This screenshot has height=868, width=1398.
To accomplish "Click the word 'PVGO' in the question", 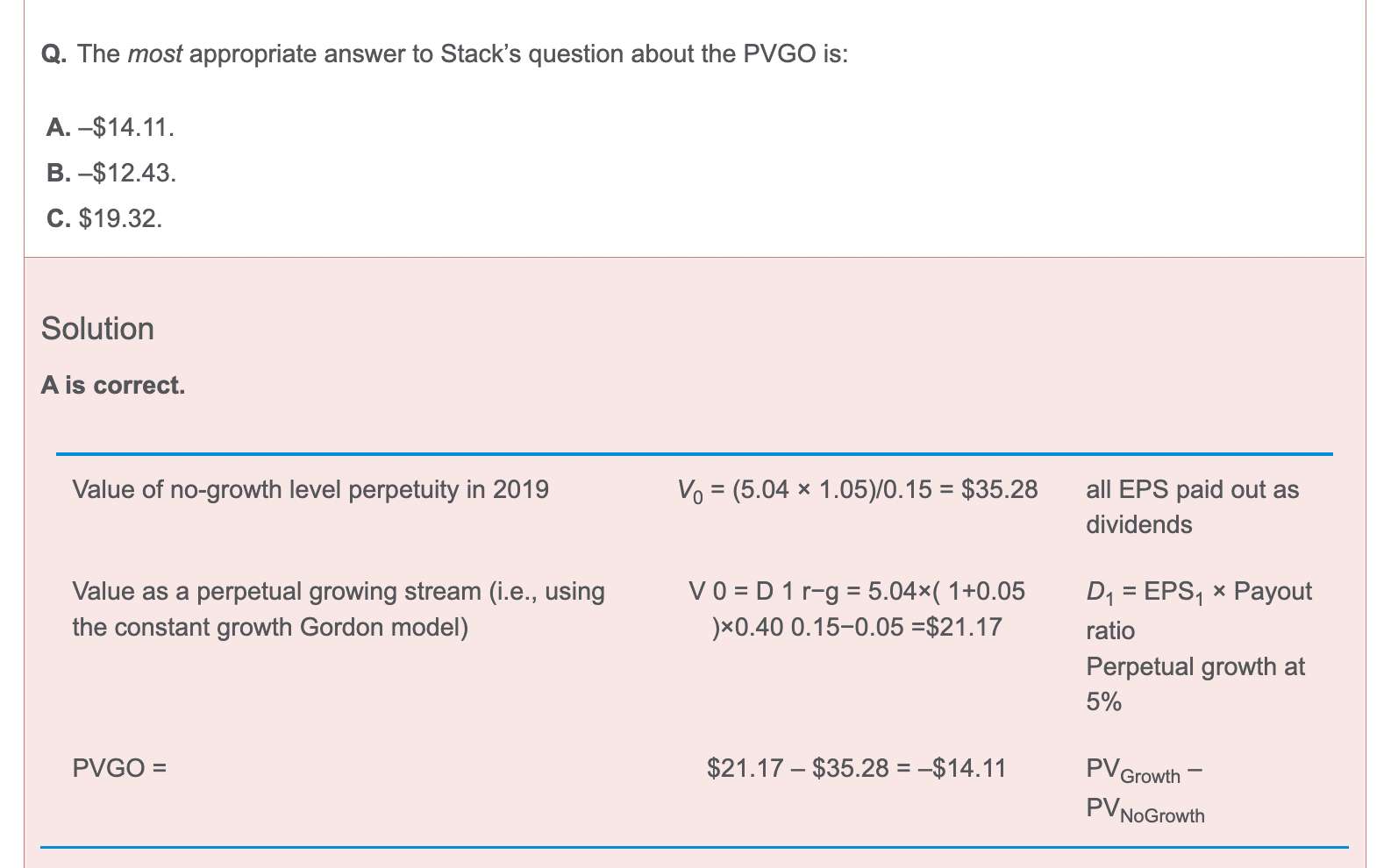I will [x=780, y=54].
